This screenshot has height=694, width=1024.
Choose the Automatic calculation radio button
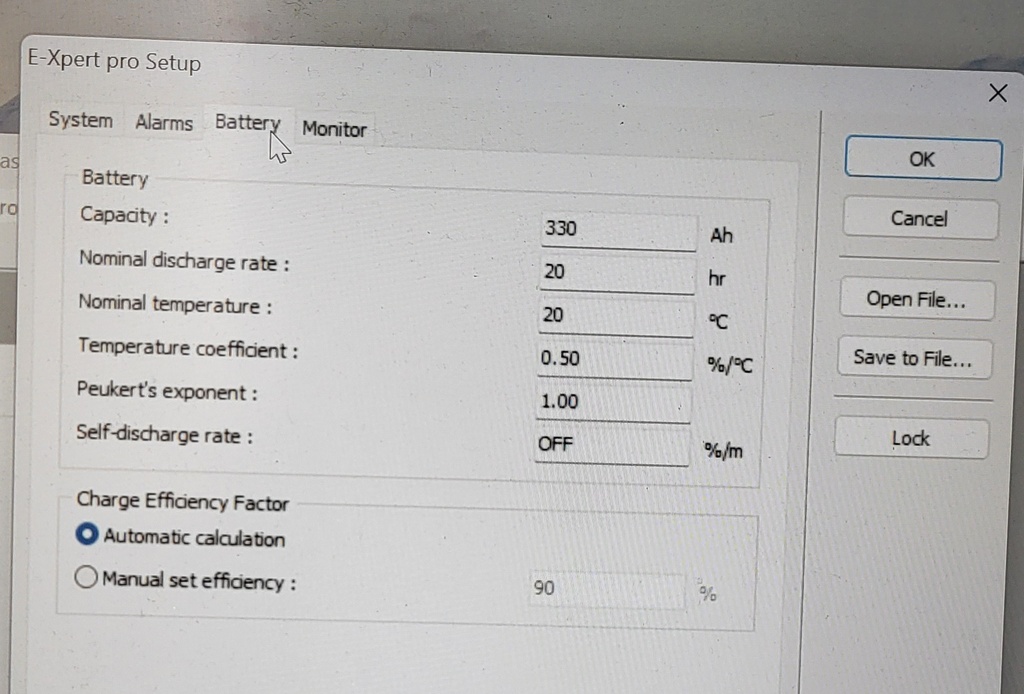[88, 536]
